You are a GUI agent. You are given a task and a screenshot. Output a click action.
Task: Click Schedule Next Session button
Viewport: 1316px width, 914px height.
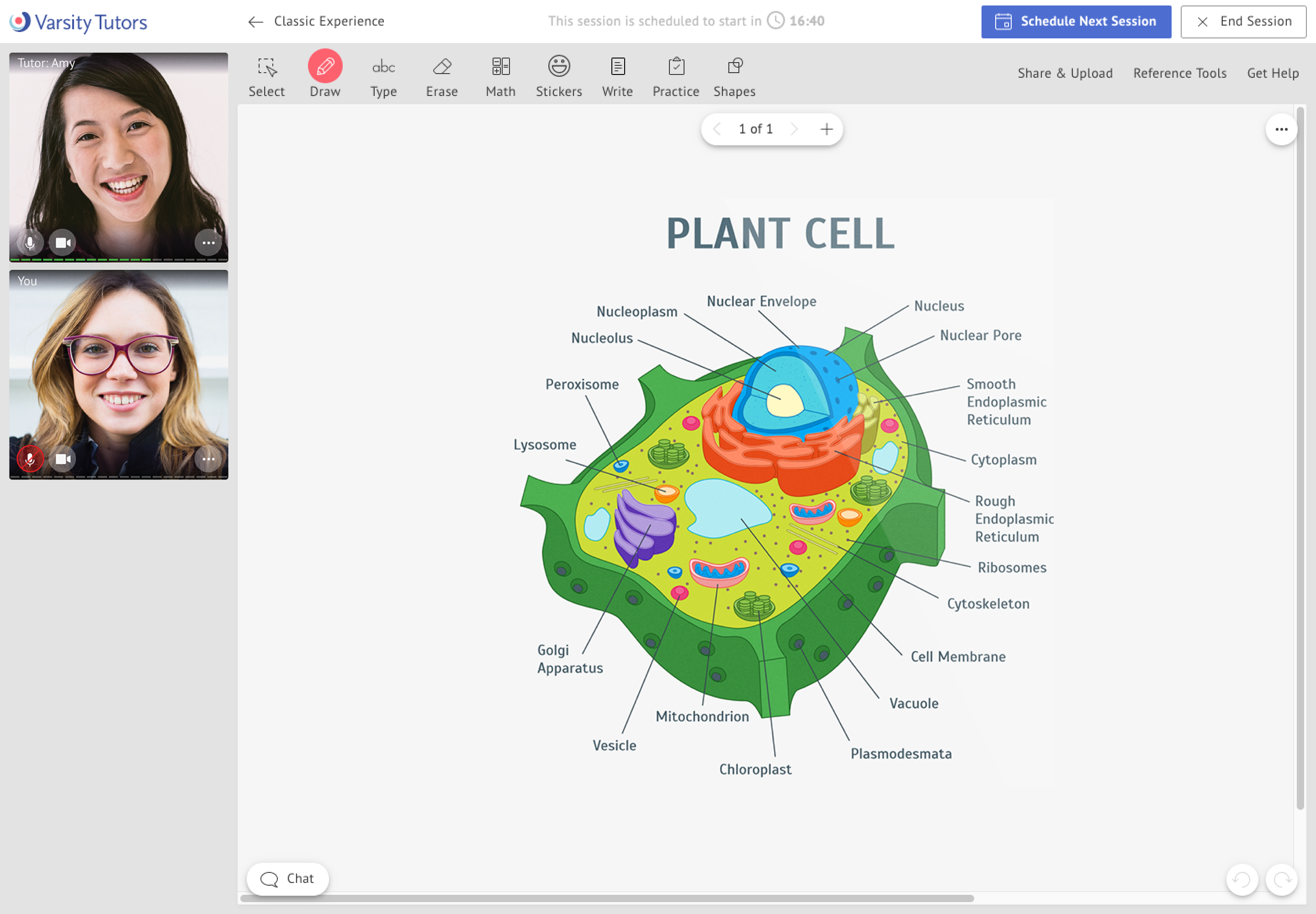[1076, 22]
